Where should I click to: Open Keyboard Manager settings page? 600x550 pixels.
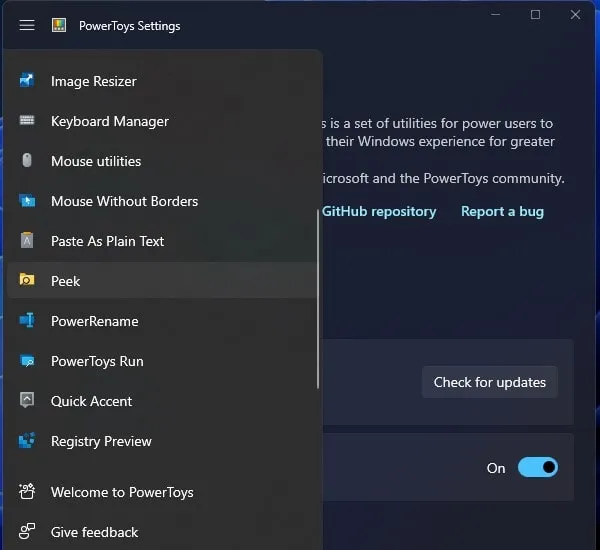tap(163, 121)
